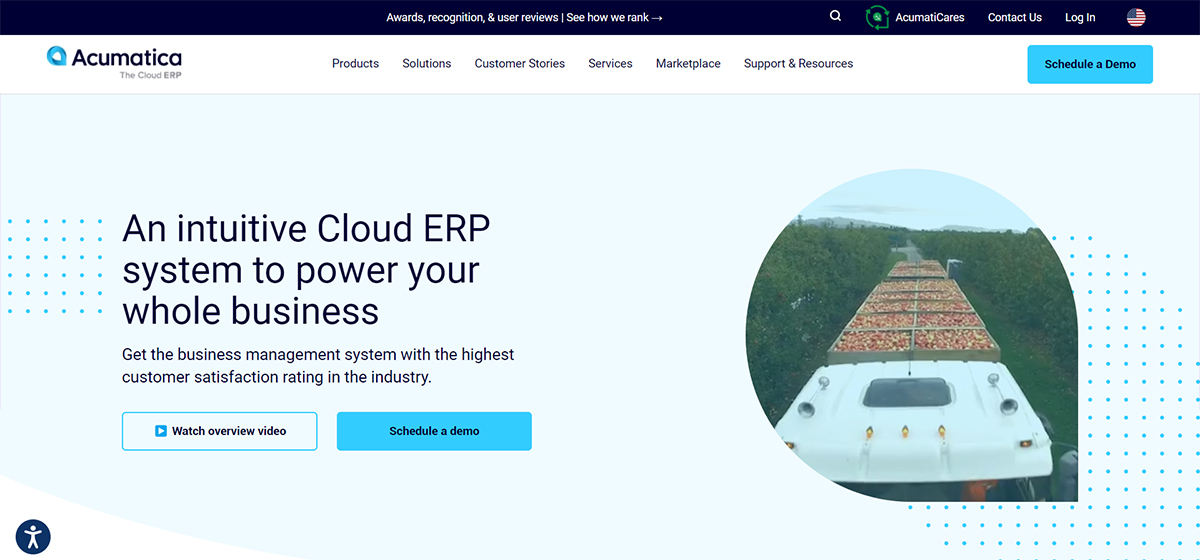This screenshot has height=560, width=1200.
Task: Click the 'highest customer satisfaction rating' paragraph
Action: (318, 366)
